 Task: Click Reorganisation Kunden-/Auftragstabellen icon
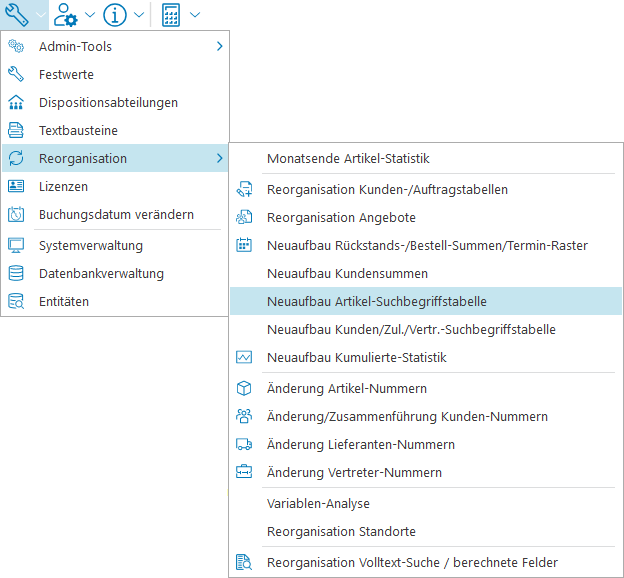point(244,189)
